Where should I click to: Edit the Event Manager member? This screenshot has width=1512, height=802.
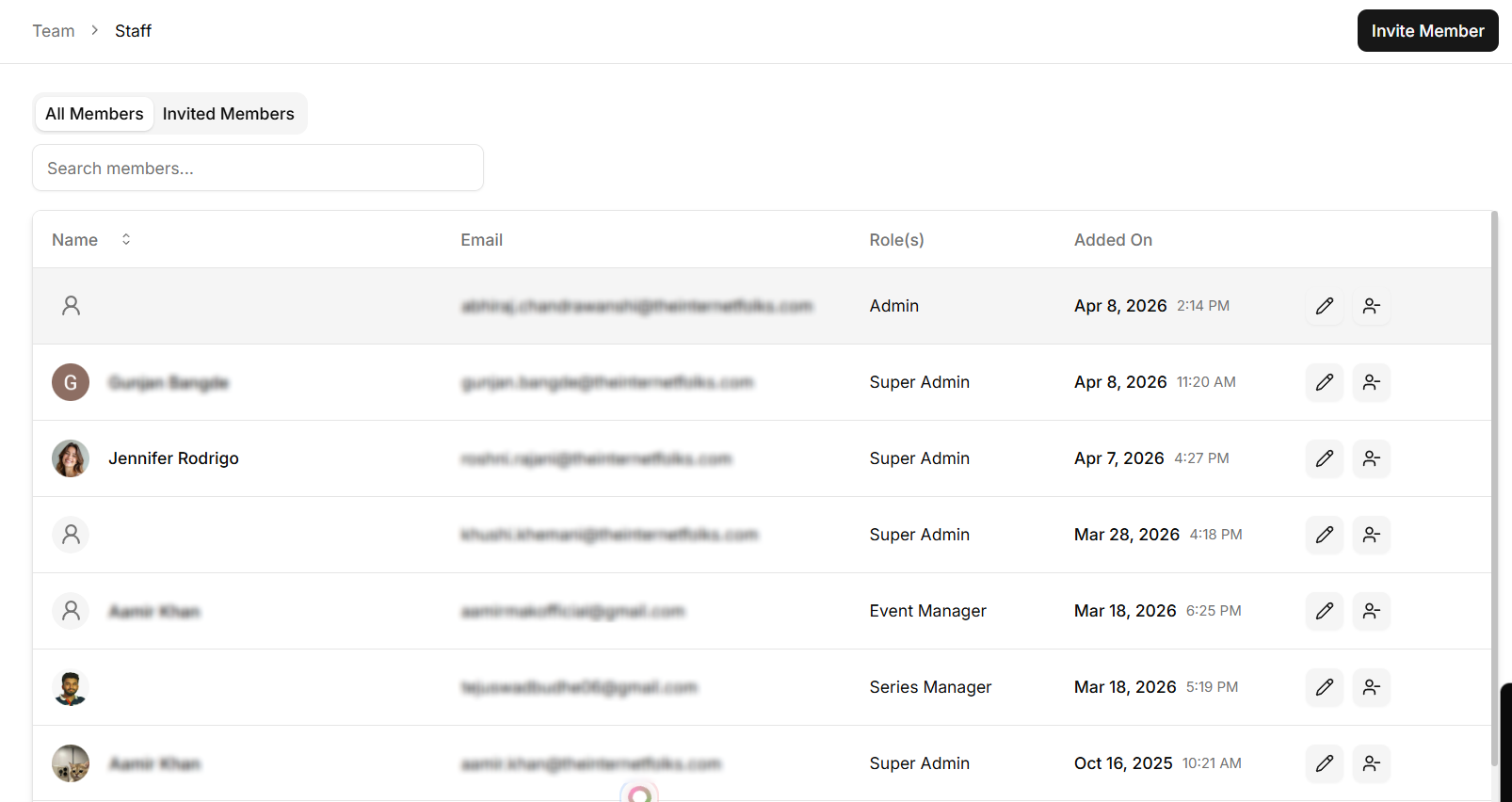click(x=1324, y=611)
